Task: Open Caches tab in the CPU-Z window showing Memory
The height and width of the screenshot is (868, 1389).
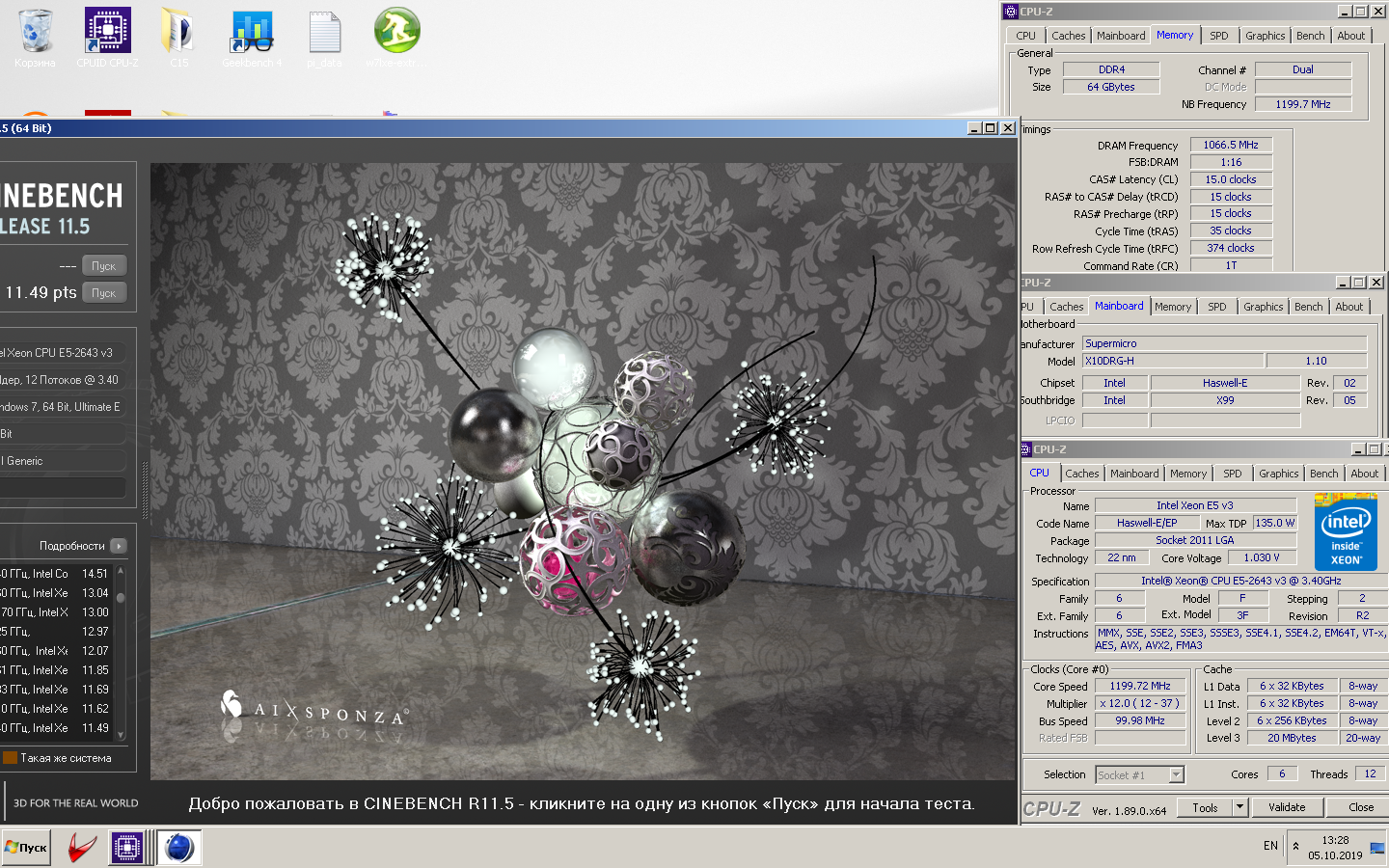Action: click(x=1068, y=36)
